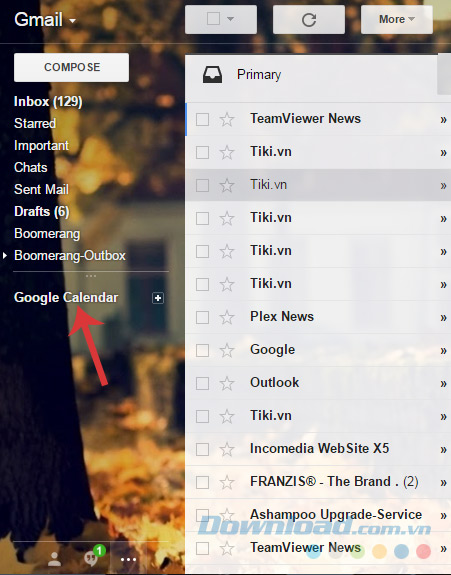Star the Plex News email
The width and height of the screenshot is (451, 575).
227,317
